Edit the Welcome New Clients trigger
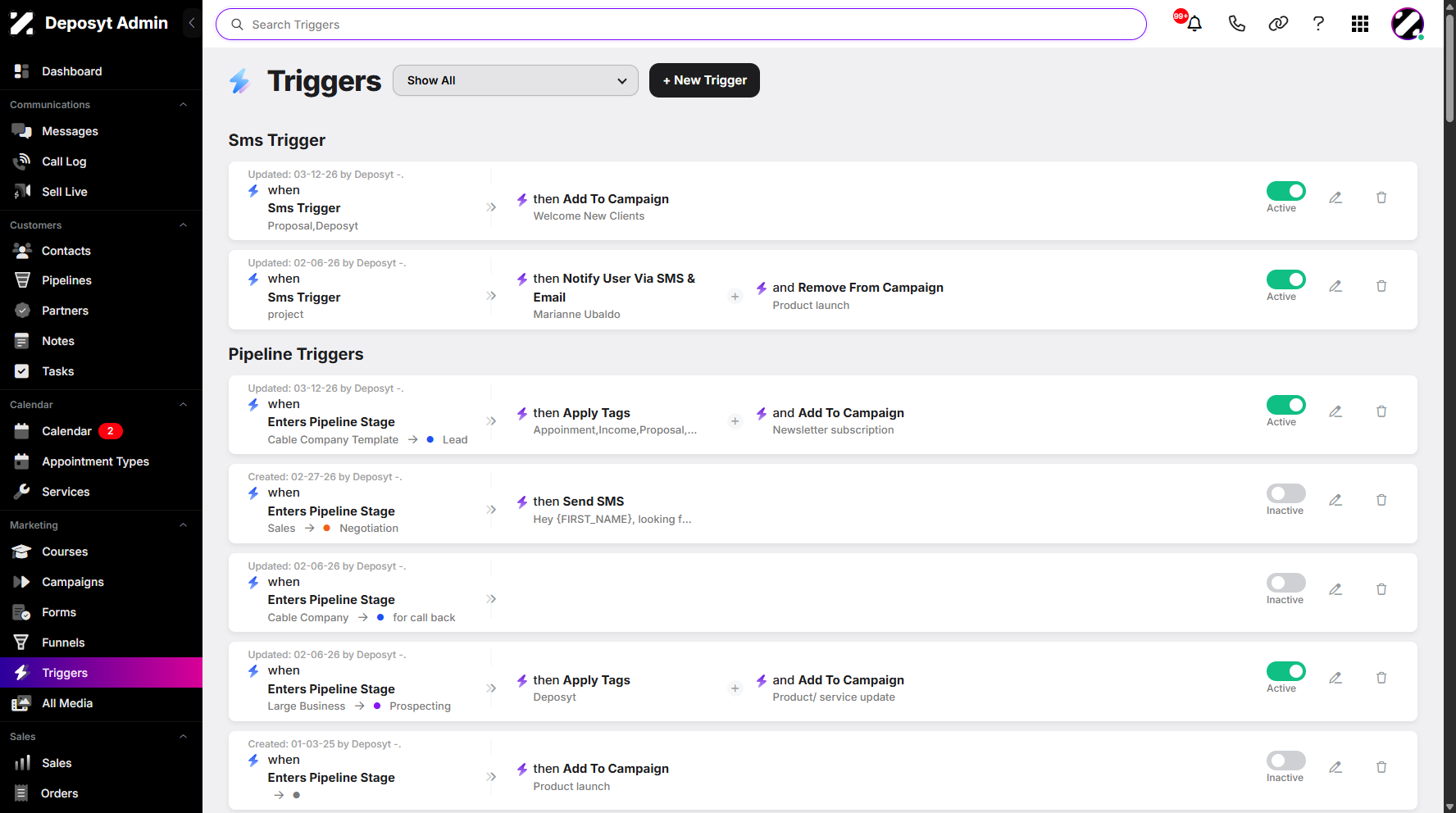 1335,198
